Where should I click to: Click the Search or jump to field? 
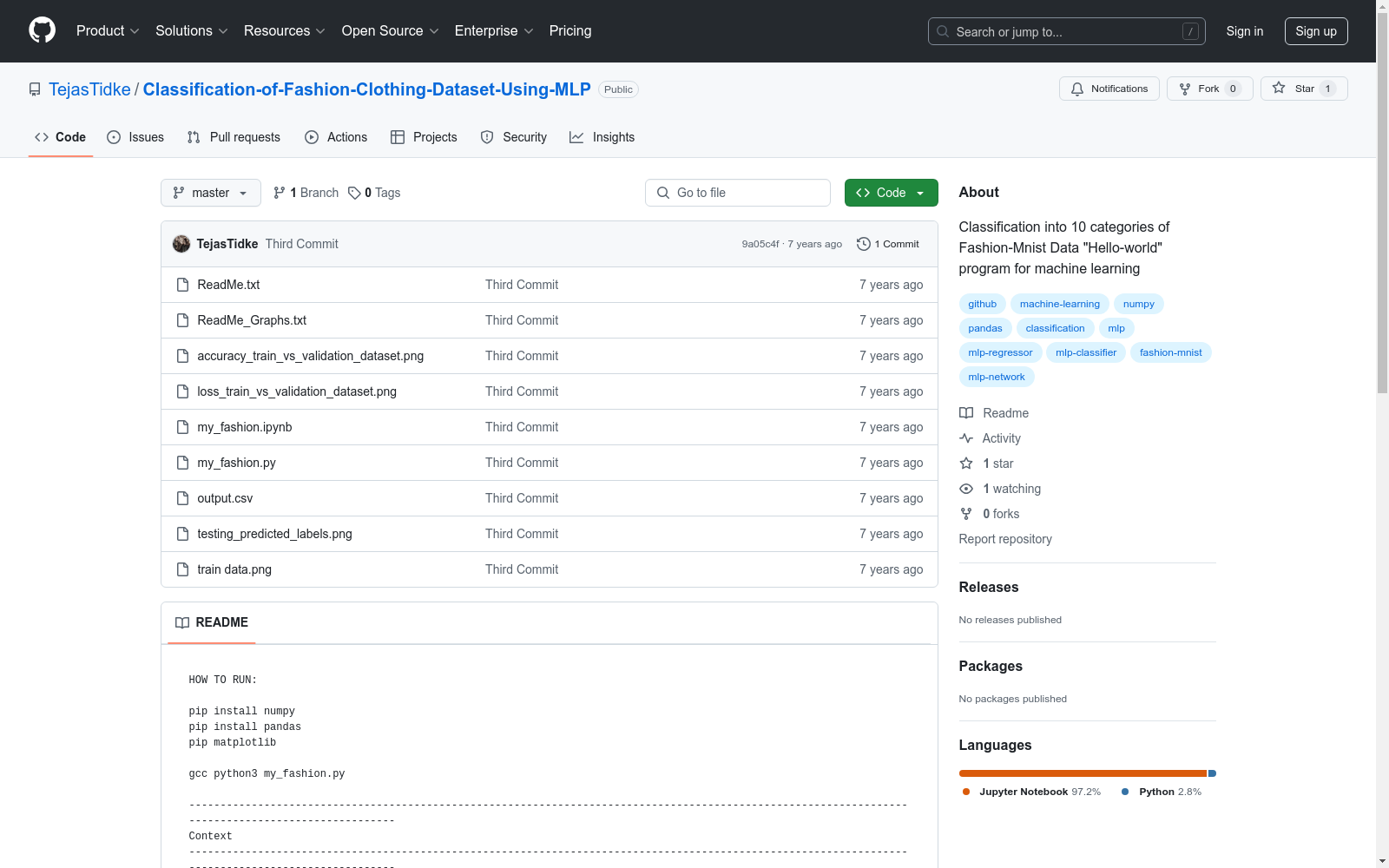point(1067,31)
